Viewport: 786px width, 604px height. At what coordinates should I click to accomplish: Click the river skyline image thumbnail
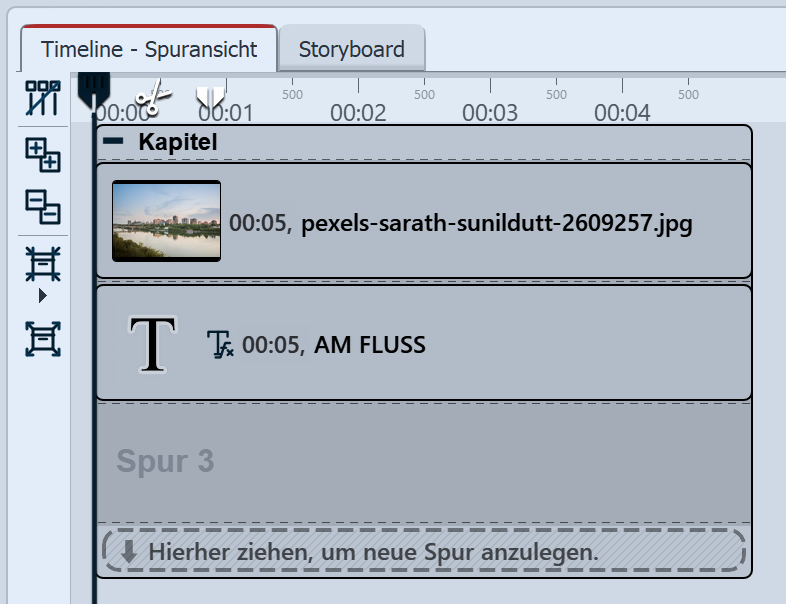click(x=166, y=221)
